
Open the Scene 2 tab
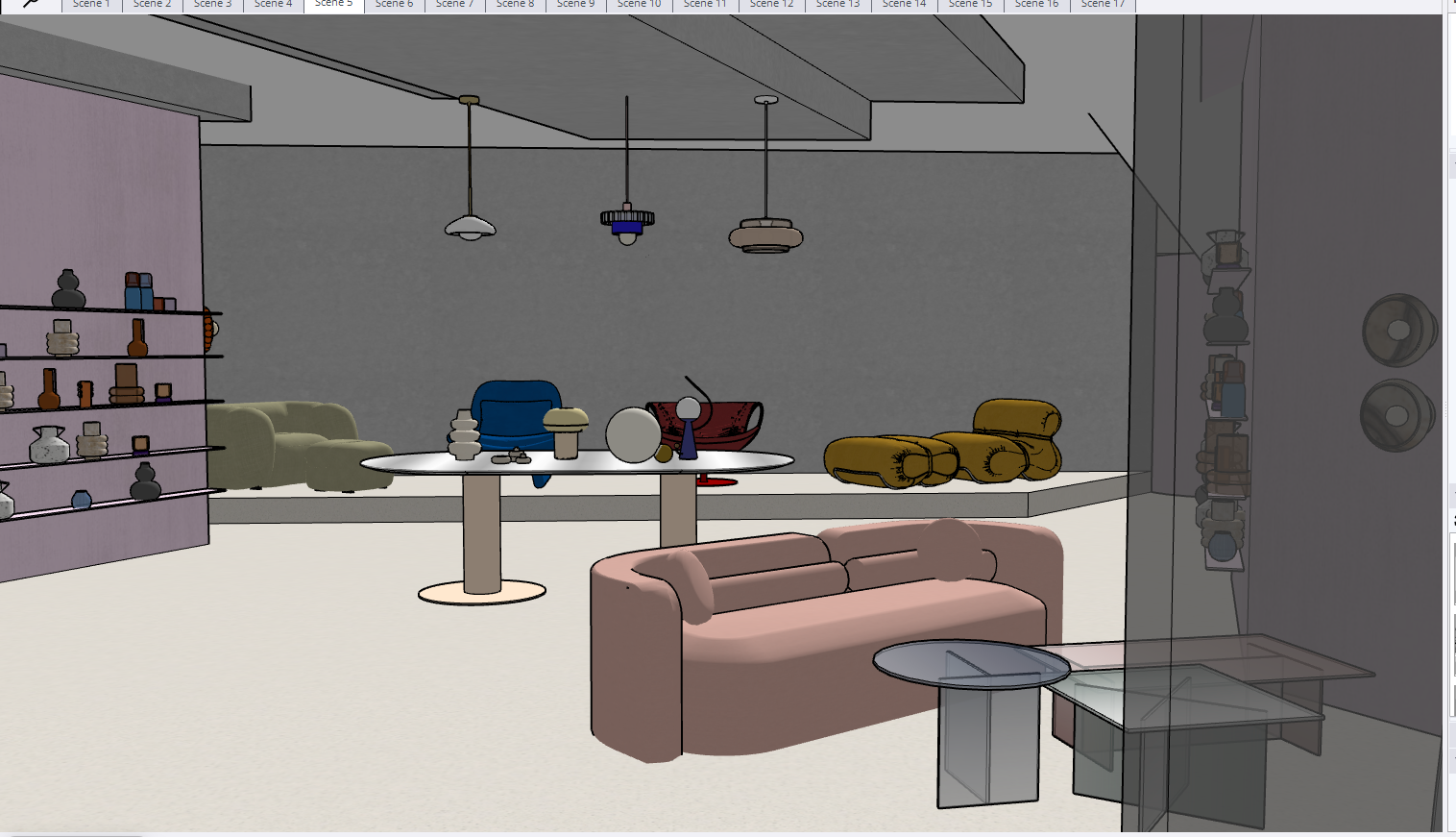[152, 5]
